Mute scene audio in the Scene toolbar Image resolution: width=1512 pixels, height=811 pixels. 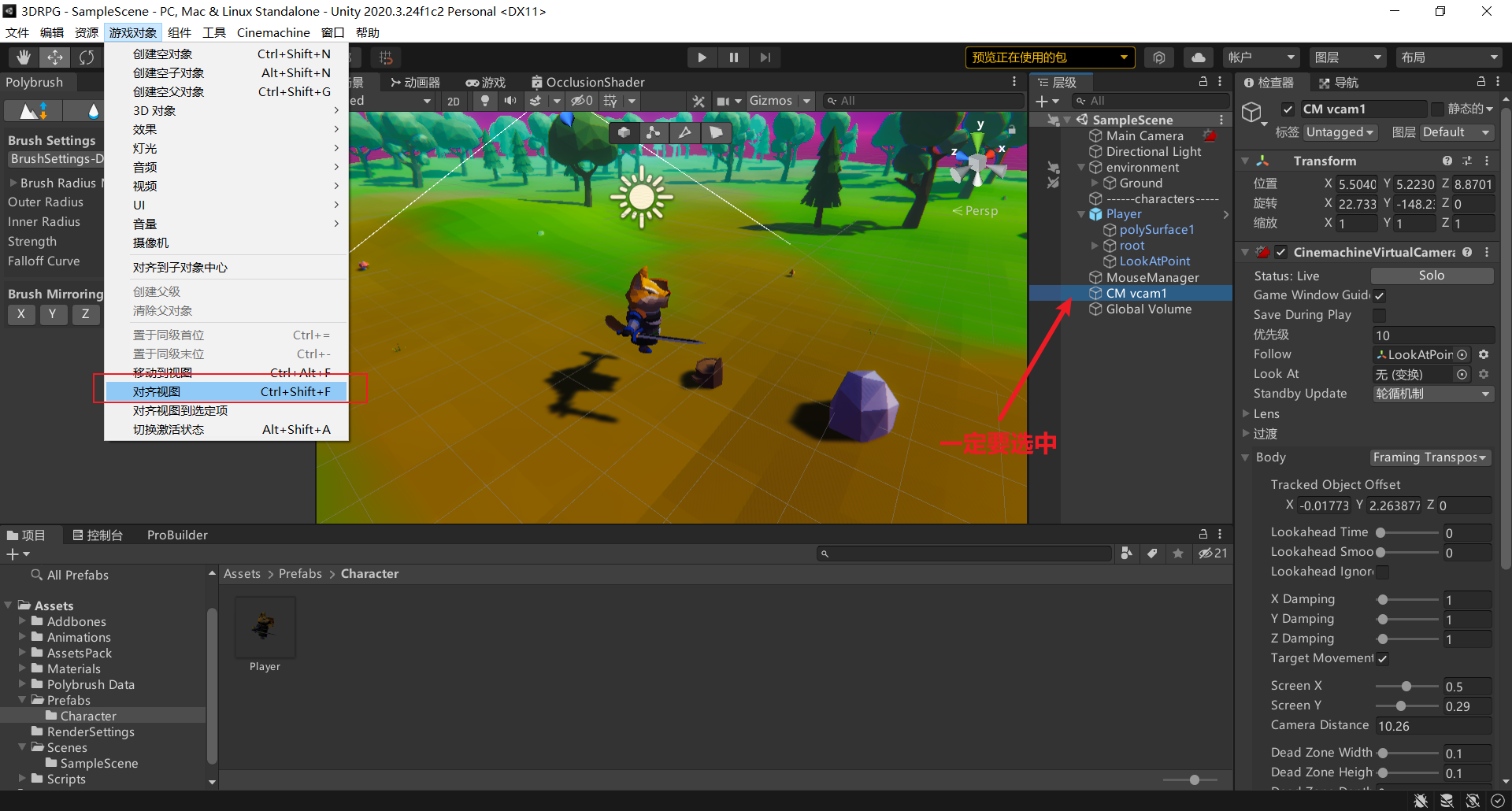[x=510, y=101]
